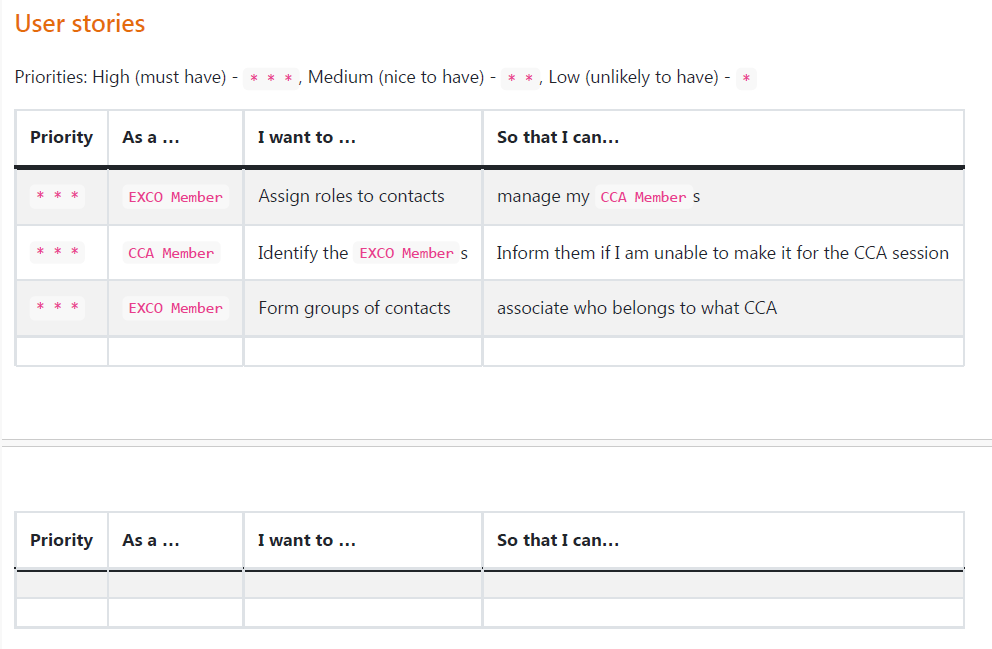Click the "Priority" header of the populated user stories table
The width and height of the screenshot is (992, 649).
coord(61,138)
